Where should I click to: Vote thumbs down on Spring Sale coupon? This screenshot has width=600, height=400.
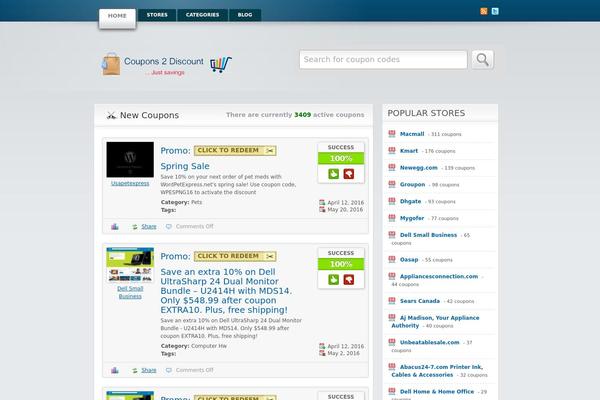click(x=349, y=174)
